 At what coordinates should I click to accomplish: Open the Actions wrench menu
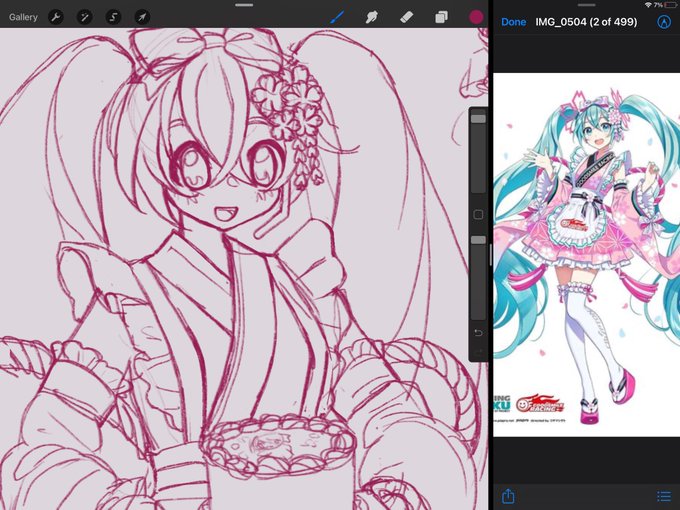pos(56,17)
